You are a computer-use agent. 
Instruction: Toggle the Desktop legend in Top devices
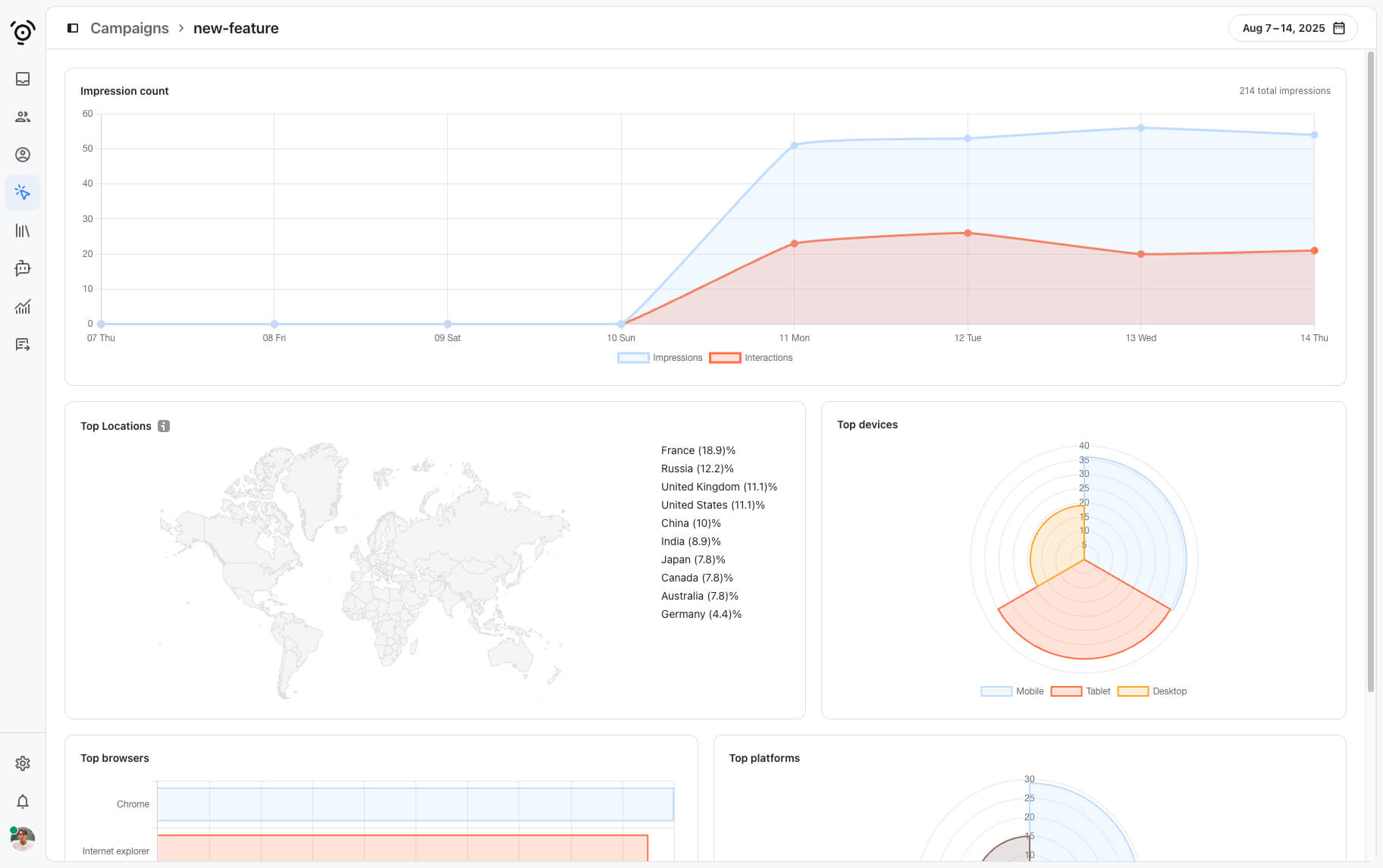click(x=1152, y=691)
